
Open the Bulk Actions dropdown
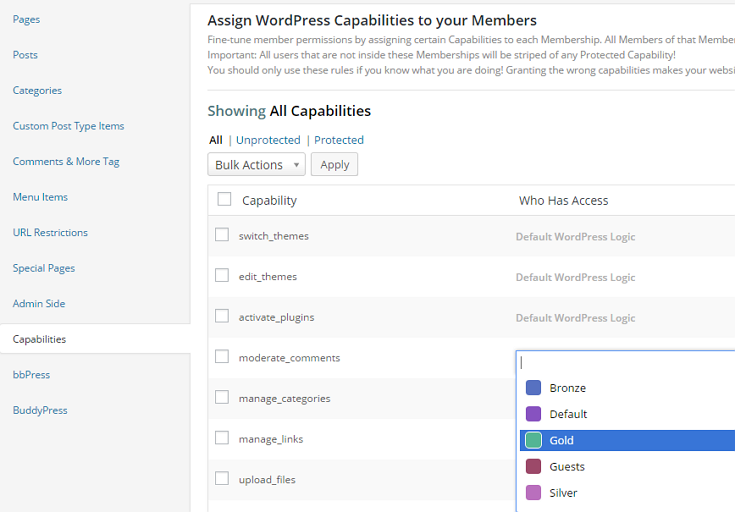[x=256, y=165]
